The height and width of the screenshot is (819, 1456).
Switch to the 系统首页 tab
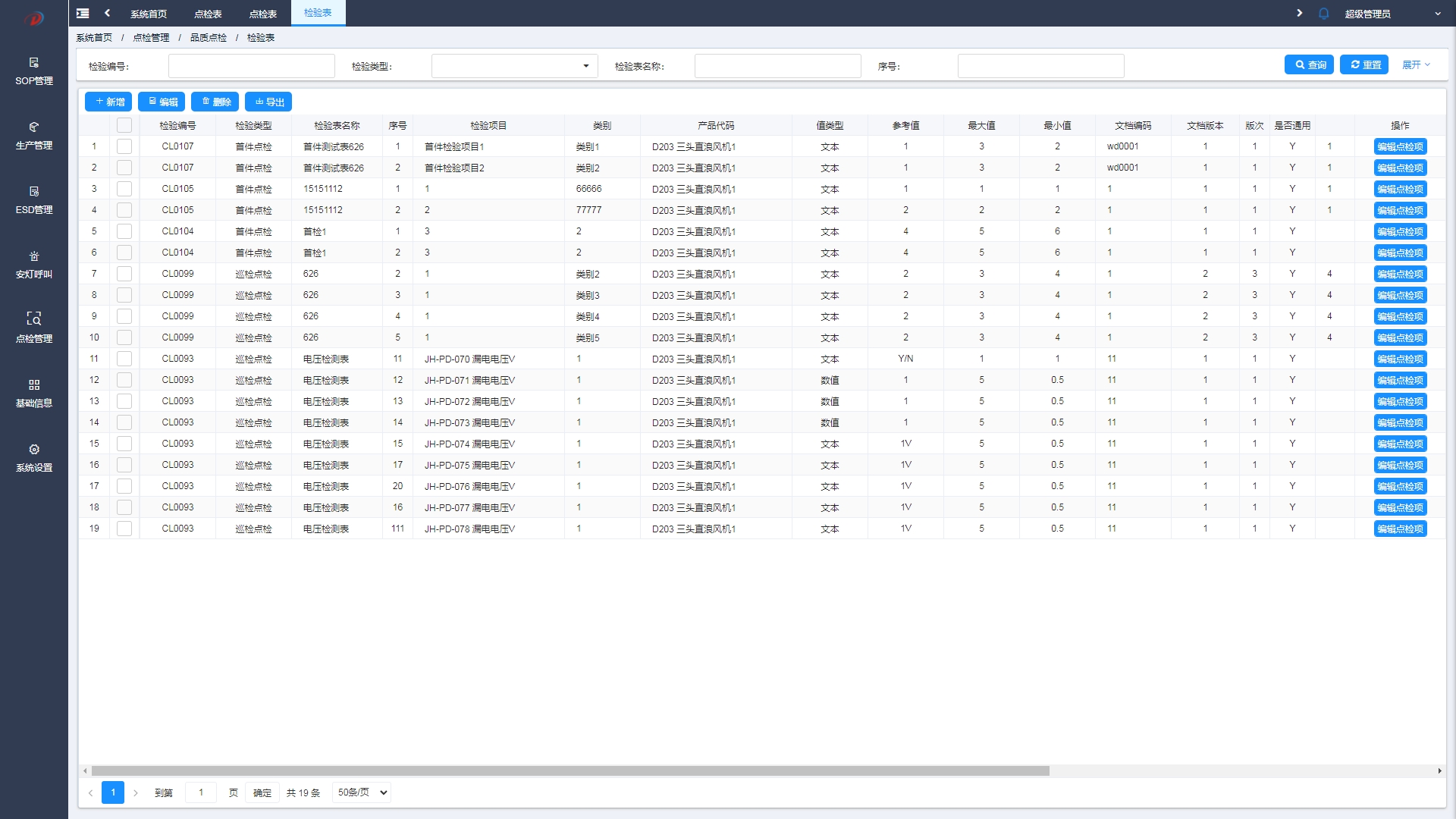(148, 14)
